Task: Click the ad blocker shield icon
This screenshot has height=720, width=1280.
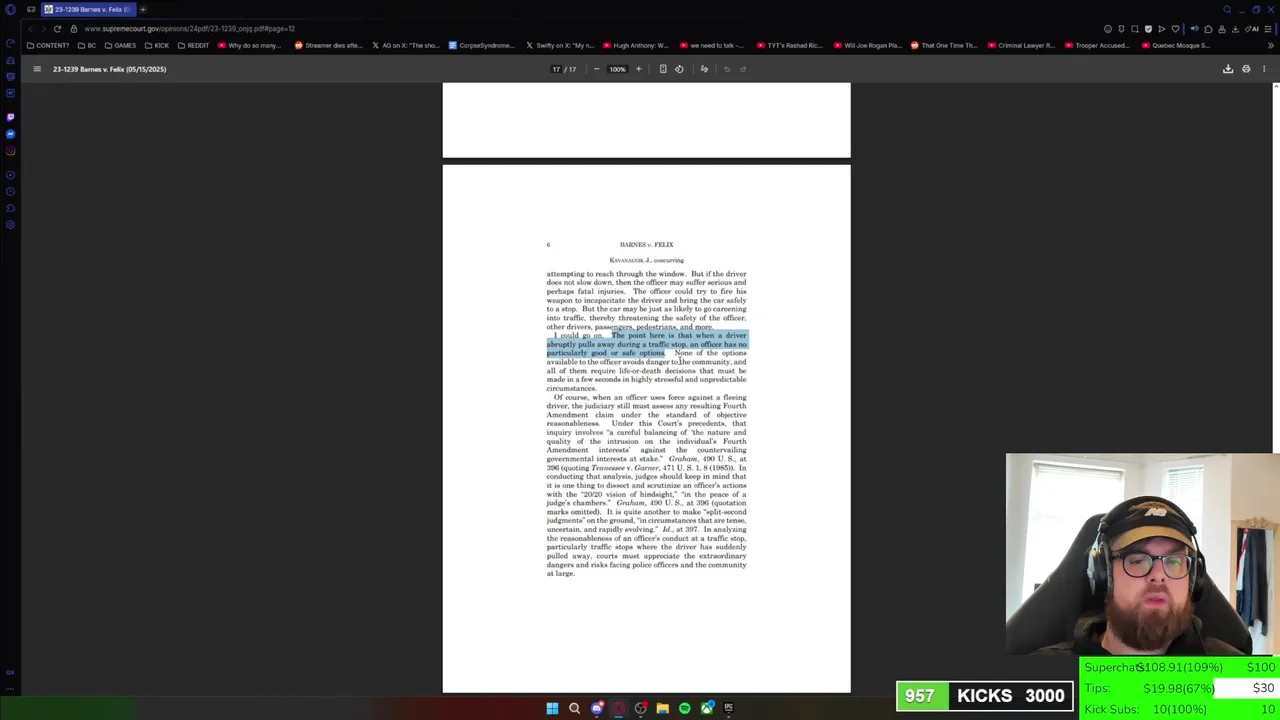Action: coord(1148,29)
